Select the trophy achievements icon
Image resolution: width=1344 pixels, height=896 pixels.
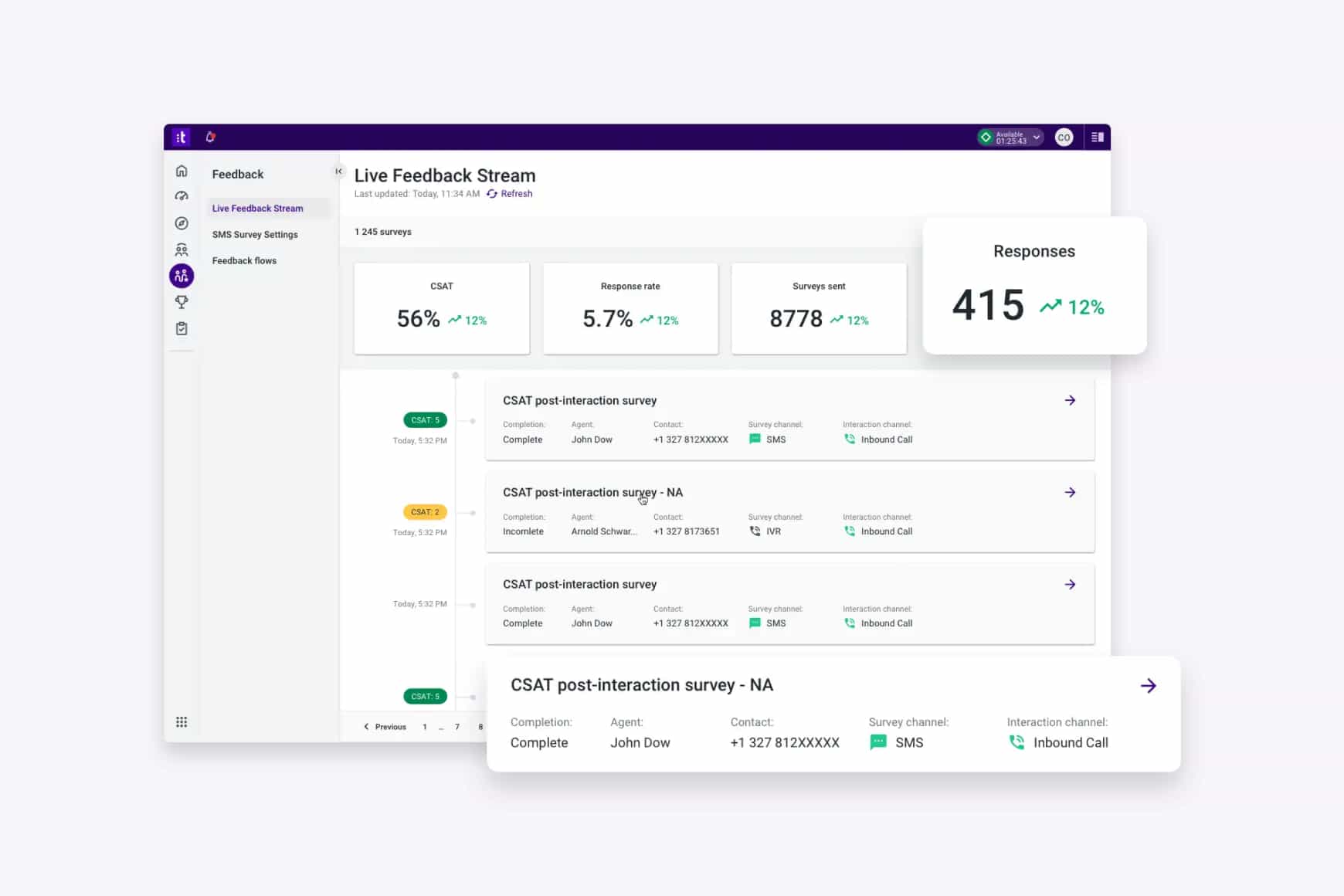click(x=182, y=301)
